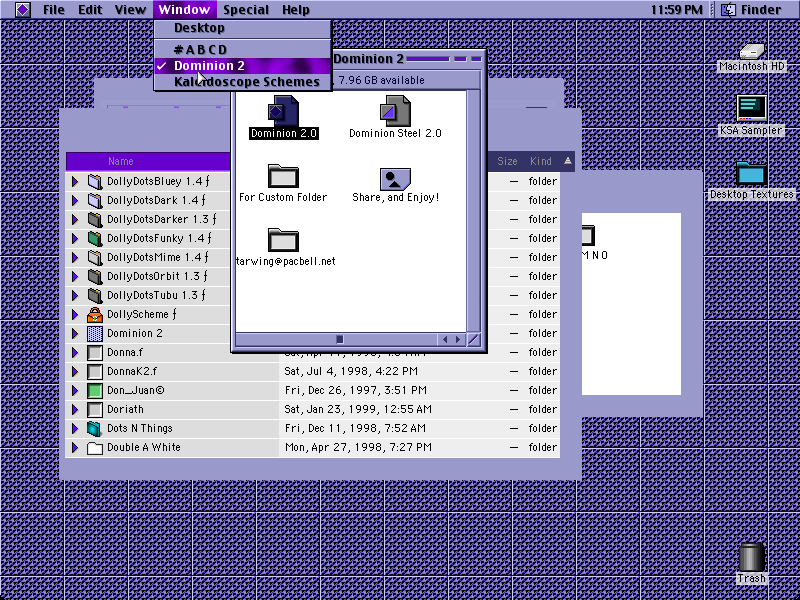This screenshot has width=800, height=600.
Task: Select the Dominion Steel 2.0 file icon
Action: pos(395,111)
